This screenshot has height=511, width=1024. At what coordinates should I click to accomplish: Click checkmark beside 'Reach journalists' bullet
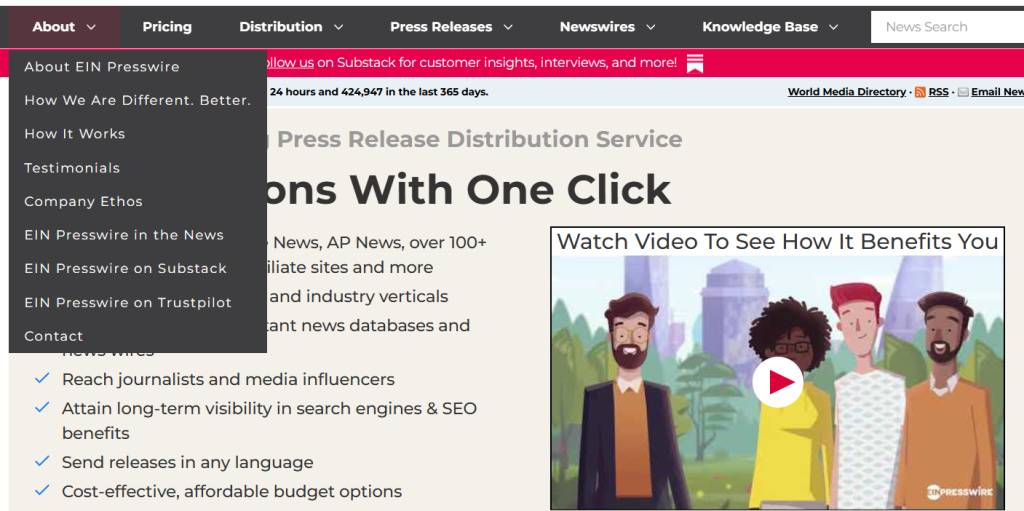click(x=42, y=378)
